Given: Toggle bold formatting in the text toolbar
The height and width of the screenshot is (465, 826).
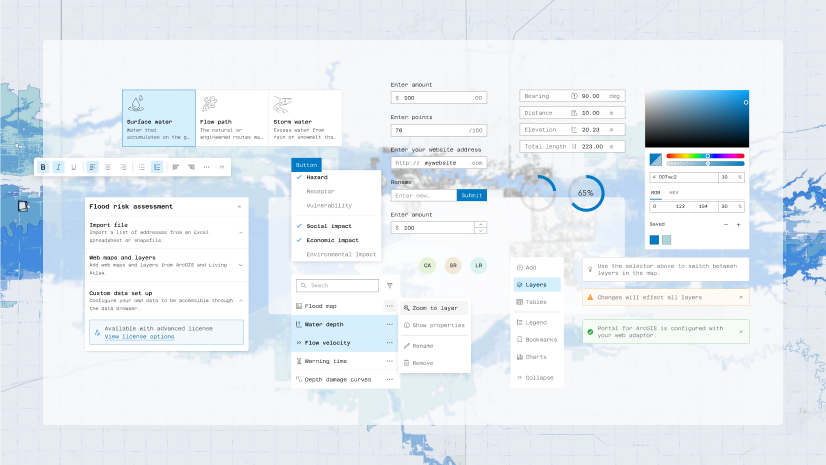Looking at the screenshot, I should (x=43, y=167).
